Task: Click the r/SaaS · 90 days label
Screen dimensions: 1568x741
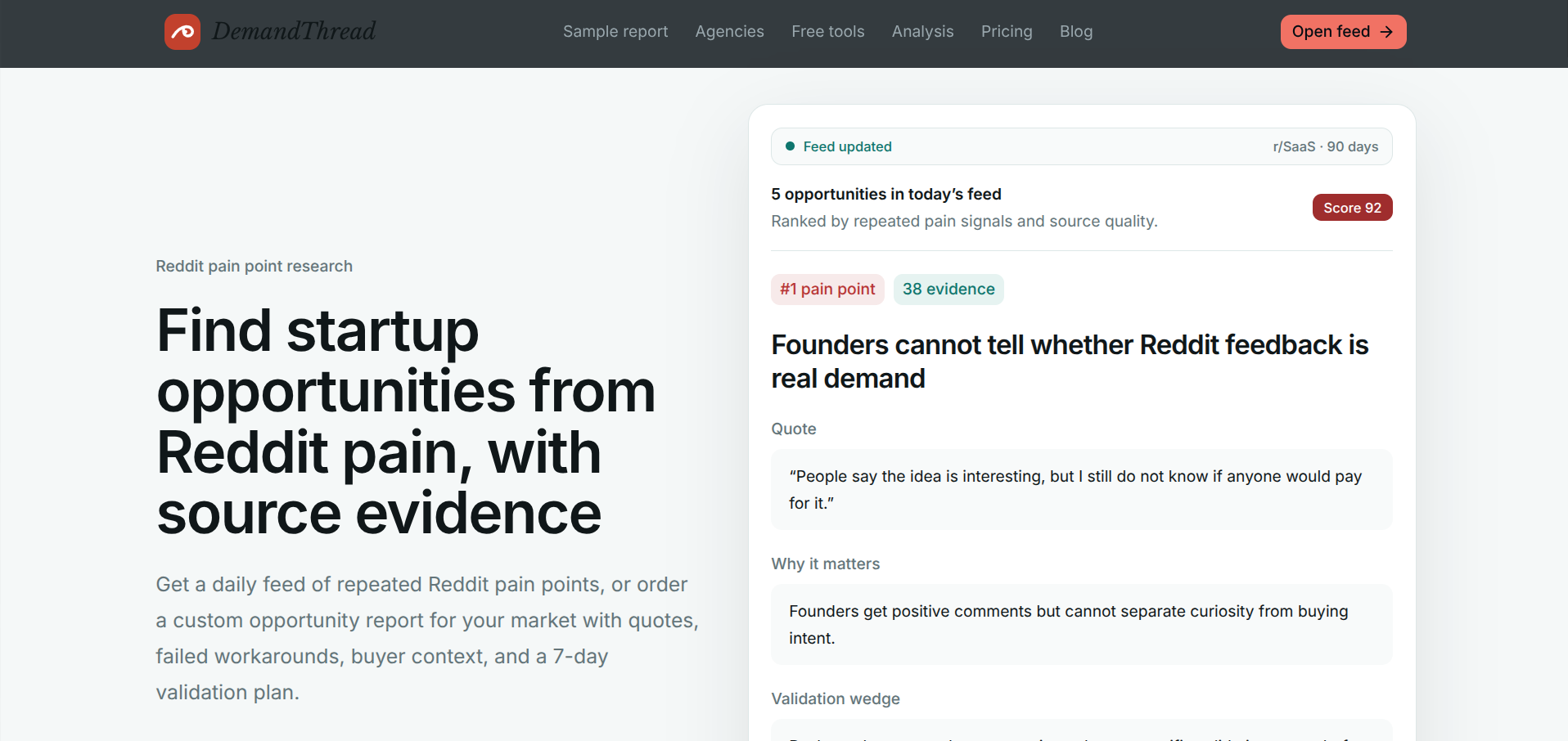Action: tap(1325, 146)
